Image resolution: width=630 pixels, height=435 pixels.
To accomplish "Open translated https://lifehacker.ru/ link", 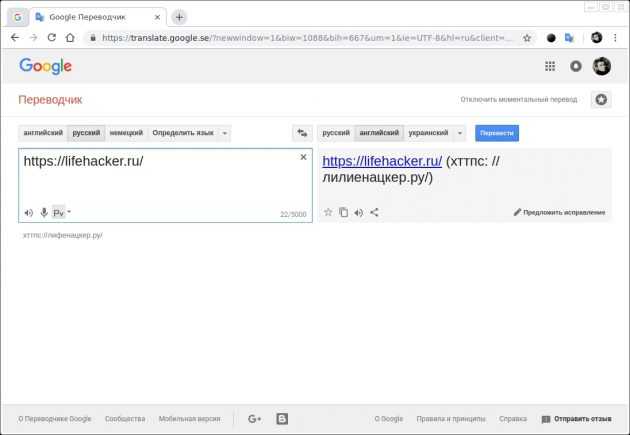I will coord(382,161).
